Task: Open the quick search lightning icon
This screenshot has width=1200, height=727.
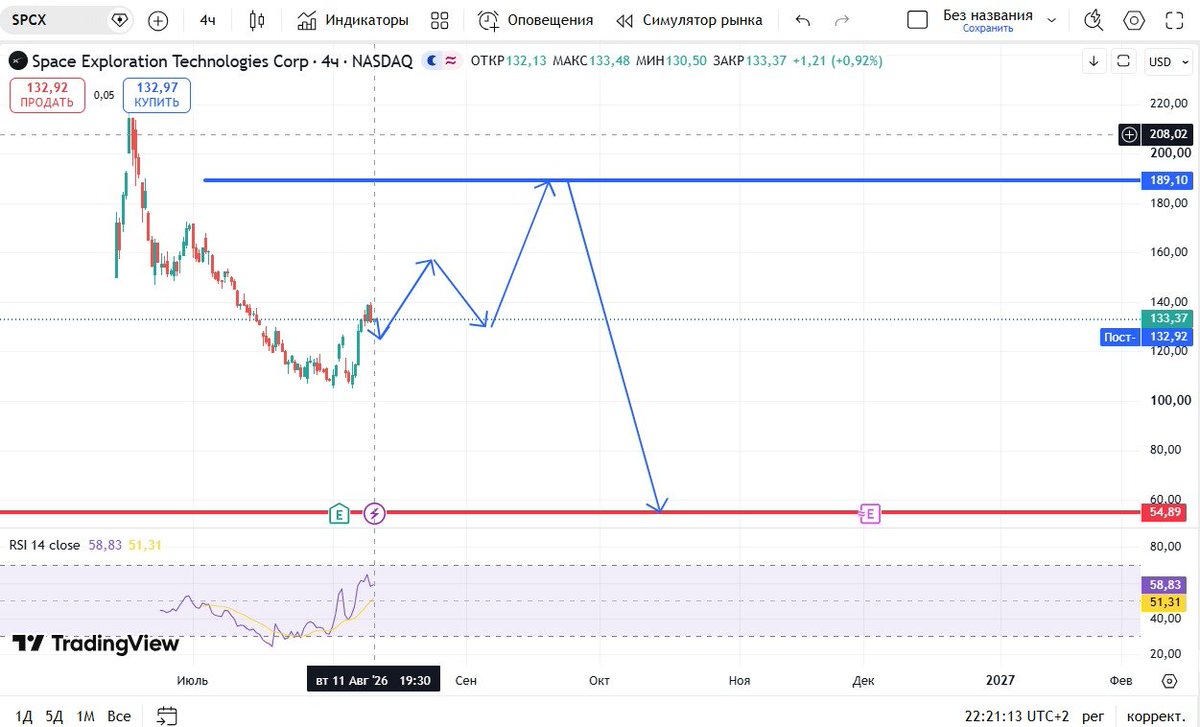Action: (x=1094, y=20)
